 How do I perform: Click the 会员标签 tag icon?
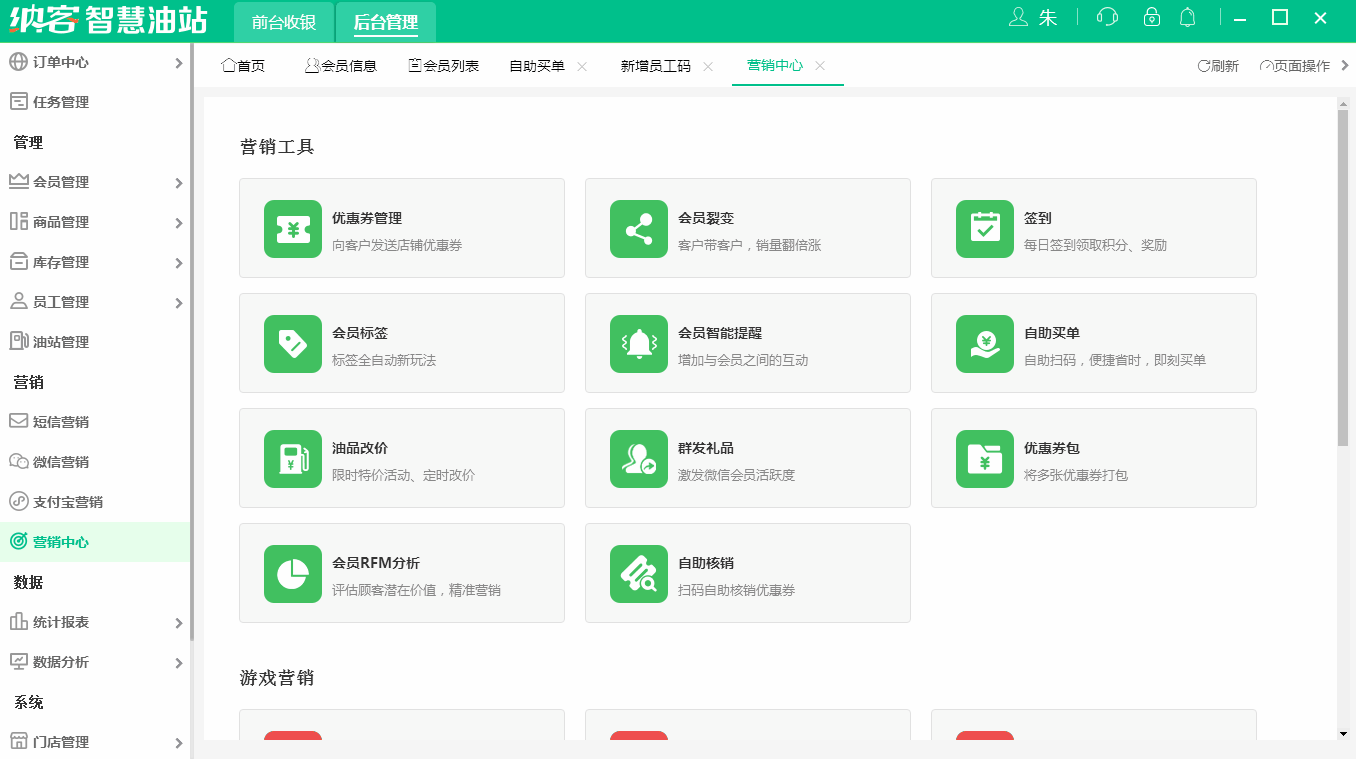pos(292,343)
